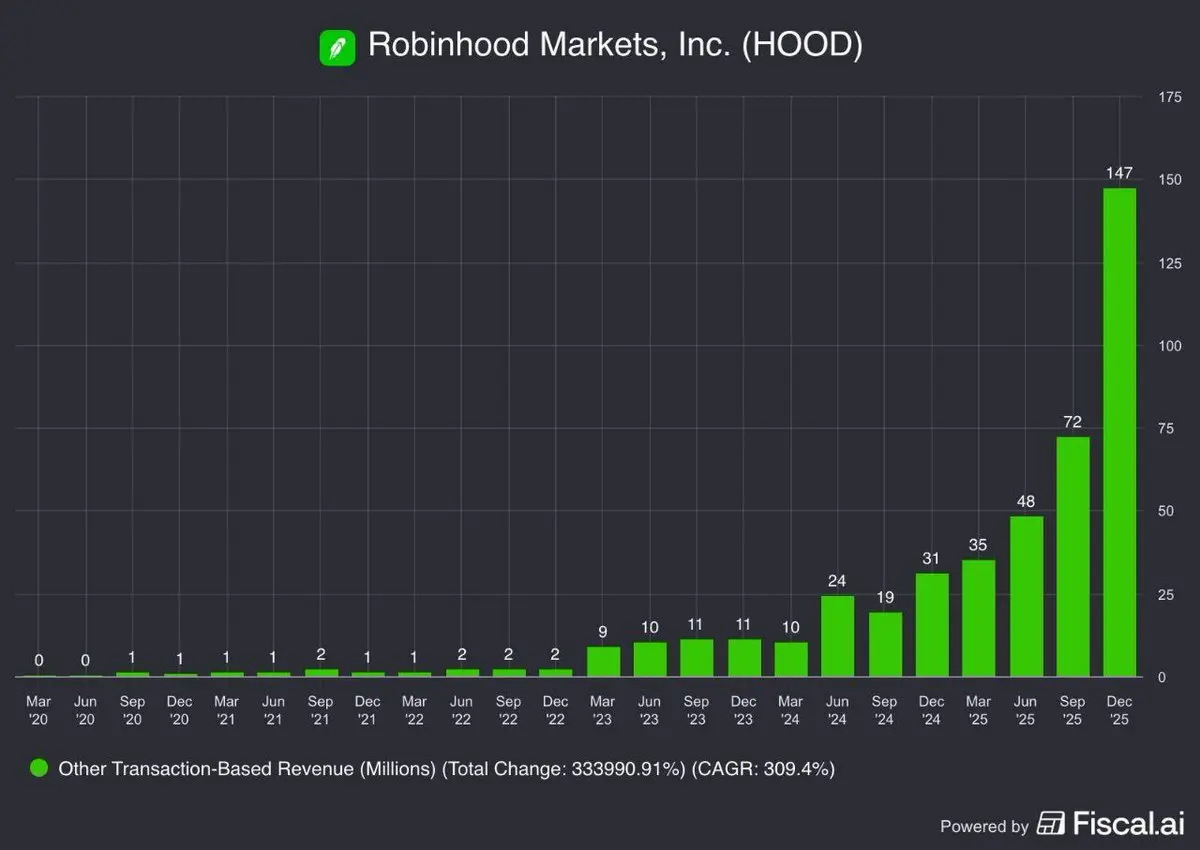Click the Sep '23 bar

pos(697,658)
